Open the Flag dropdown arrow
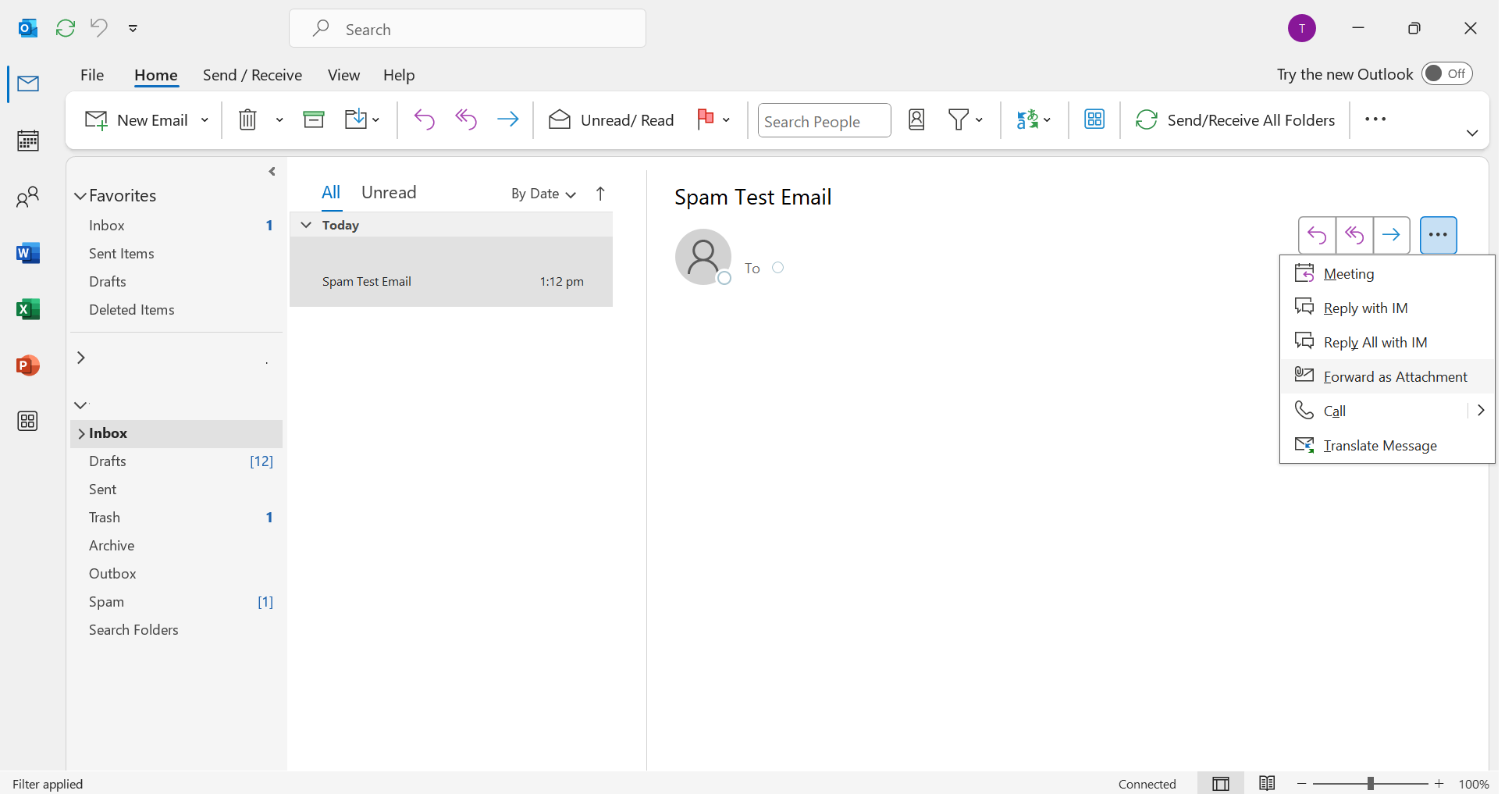 [x=726, y=120]
